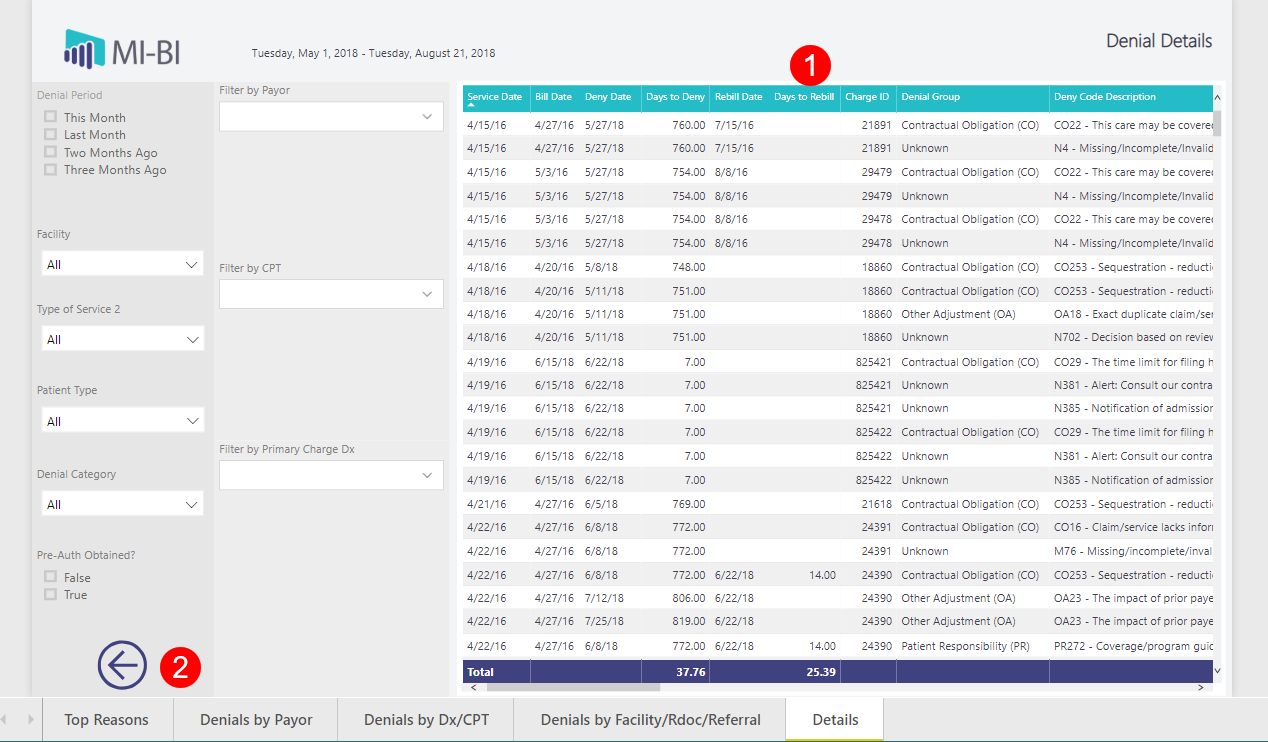
Task: Sort by Charge ID column header
Action: pos(867,97)
